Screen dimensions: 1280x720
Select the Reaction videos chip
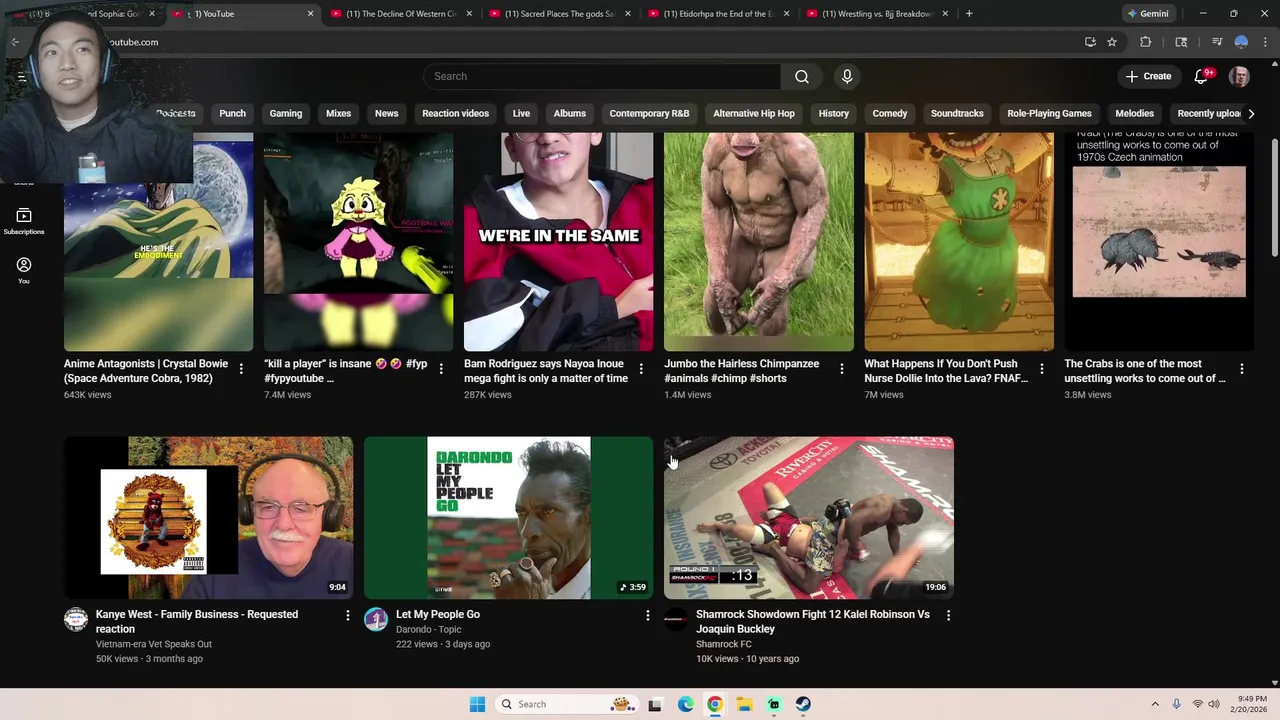[x=455, y=113]
